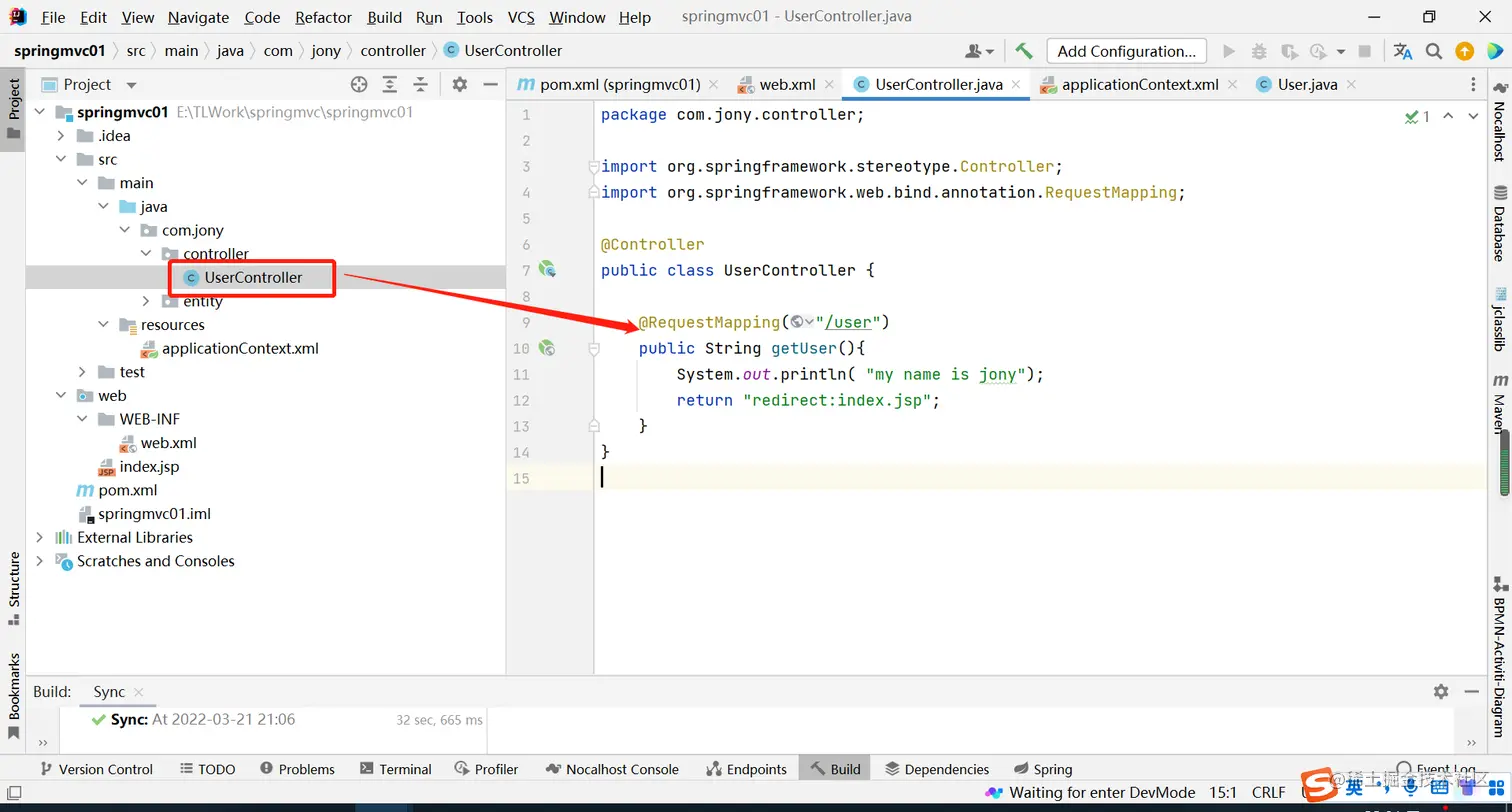Toggle the Endpoints tool window button
1512x812 pixels.
746,769
